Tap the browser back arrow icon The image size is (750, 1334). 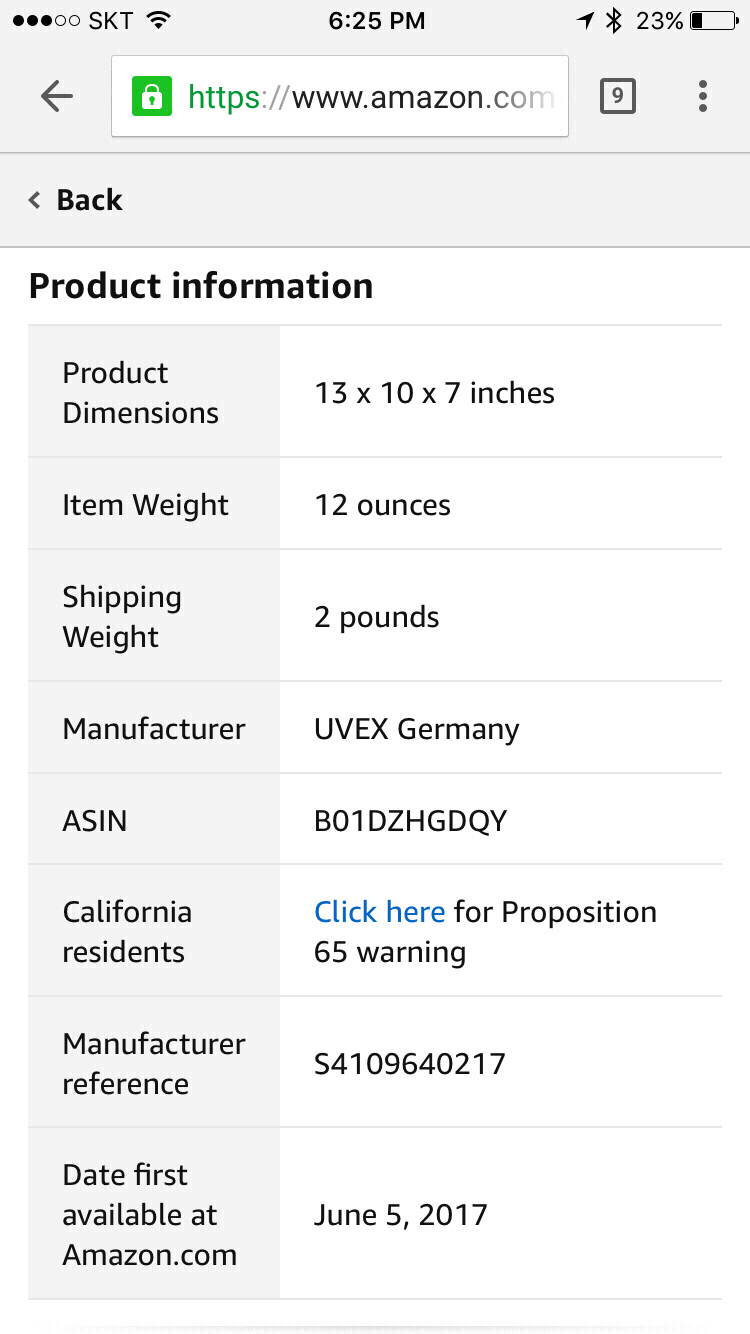point(57,96)
